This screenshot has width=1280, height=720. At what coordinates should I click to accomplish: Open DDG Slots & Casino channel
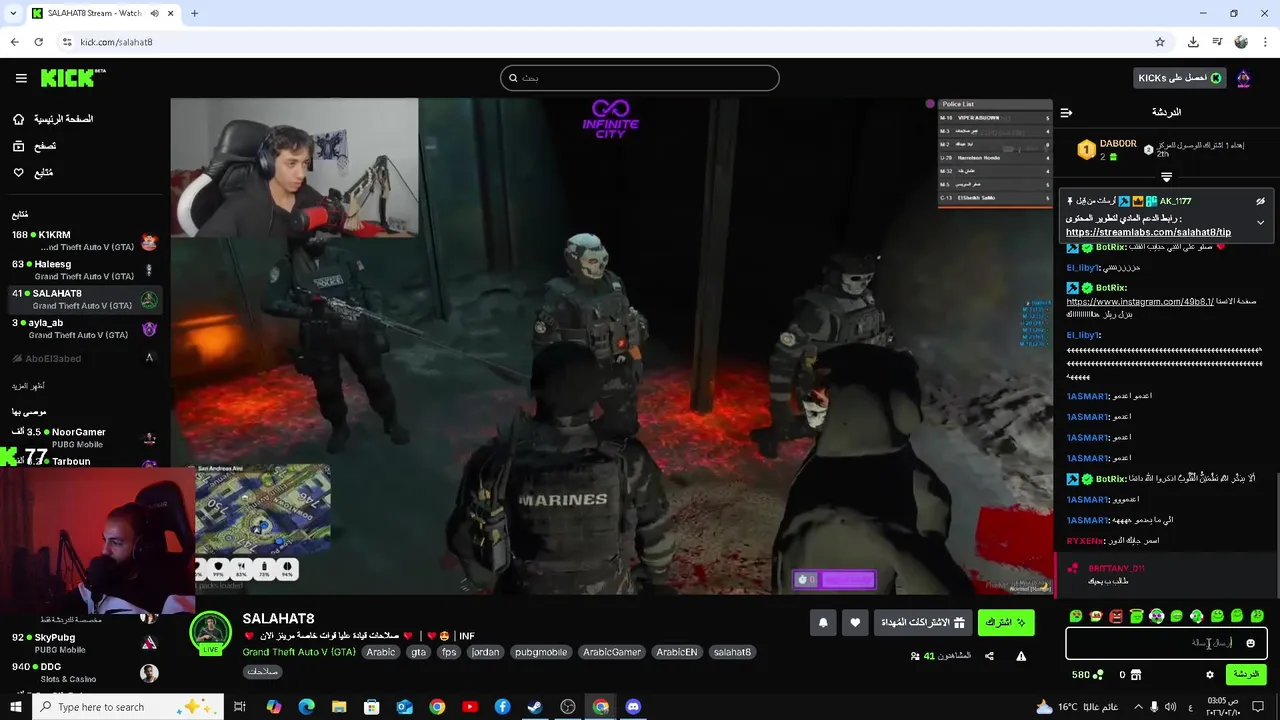(x=85, y=673)
